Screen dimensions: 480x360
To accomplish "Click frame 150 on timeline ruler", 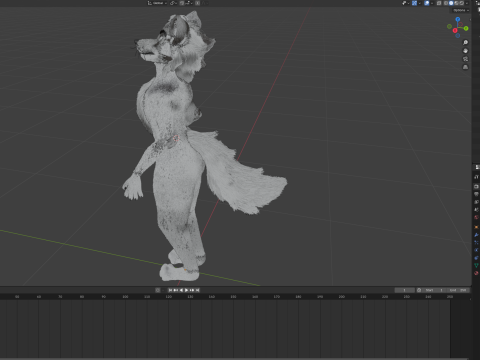I will 233,296.
